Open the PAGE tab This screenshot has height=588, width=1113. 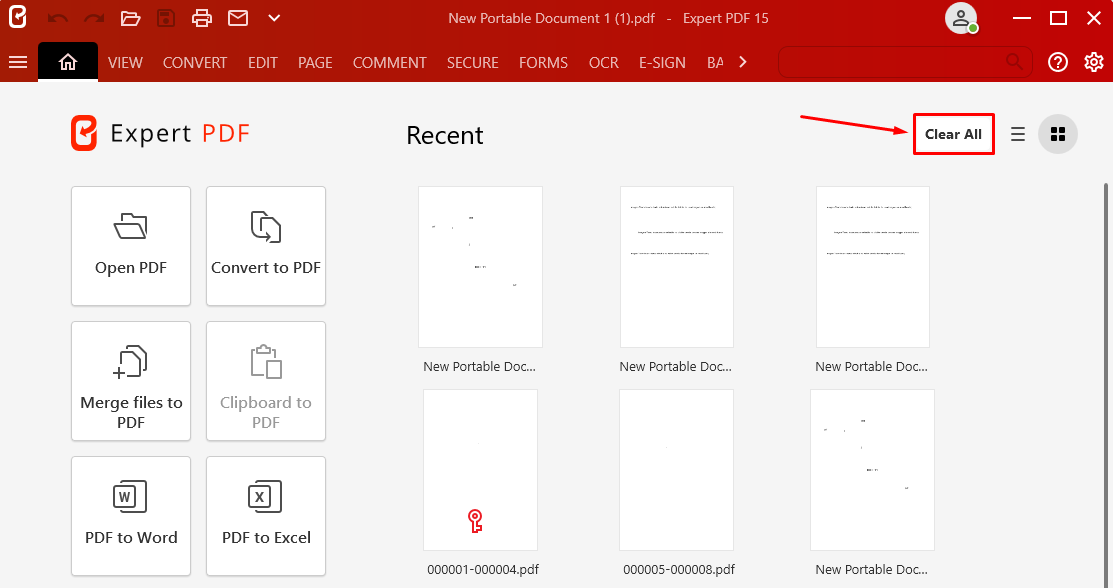click(x=315, y=62)
